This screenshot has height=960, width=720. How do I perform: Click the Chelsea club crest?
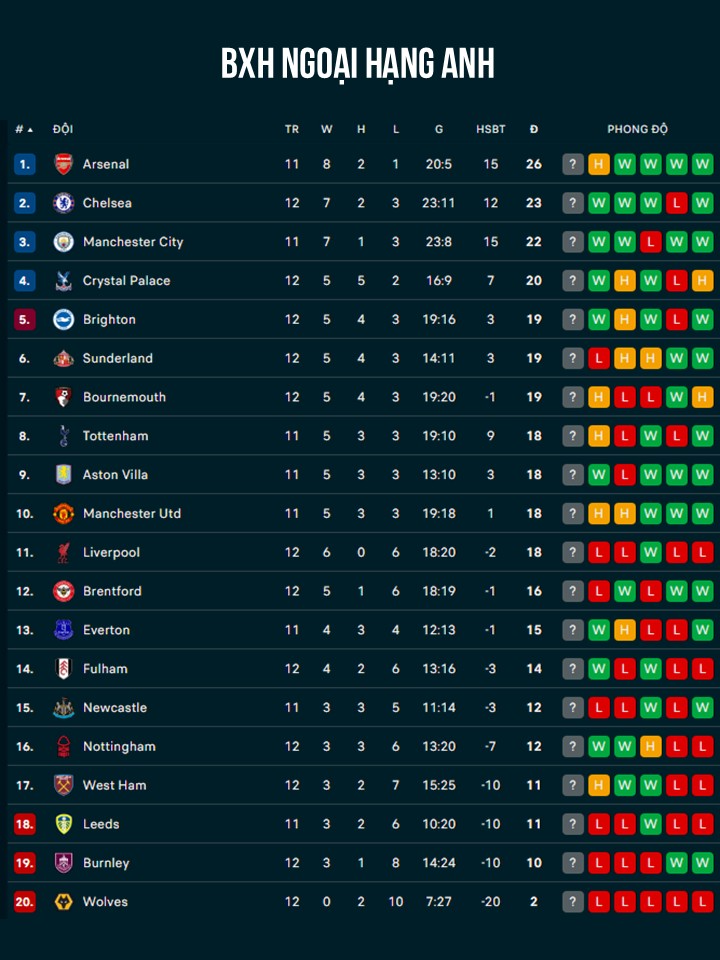[63, 203]
